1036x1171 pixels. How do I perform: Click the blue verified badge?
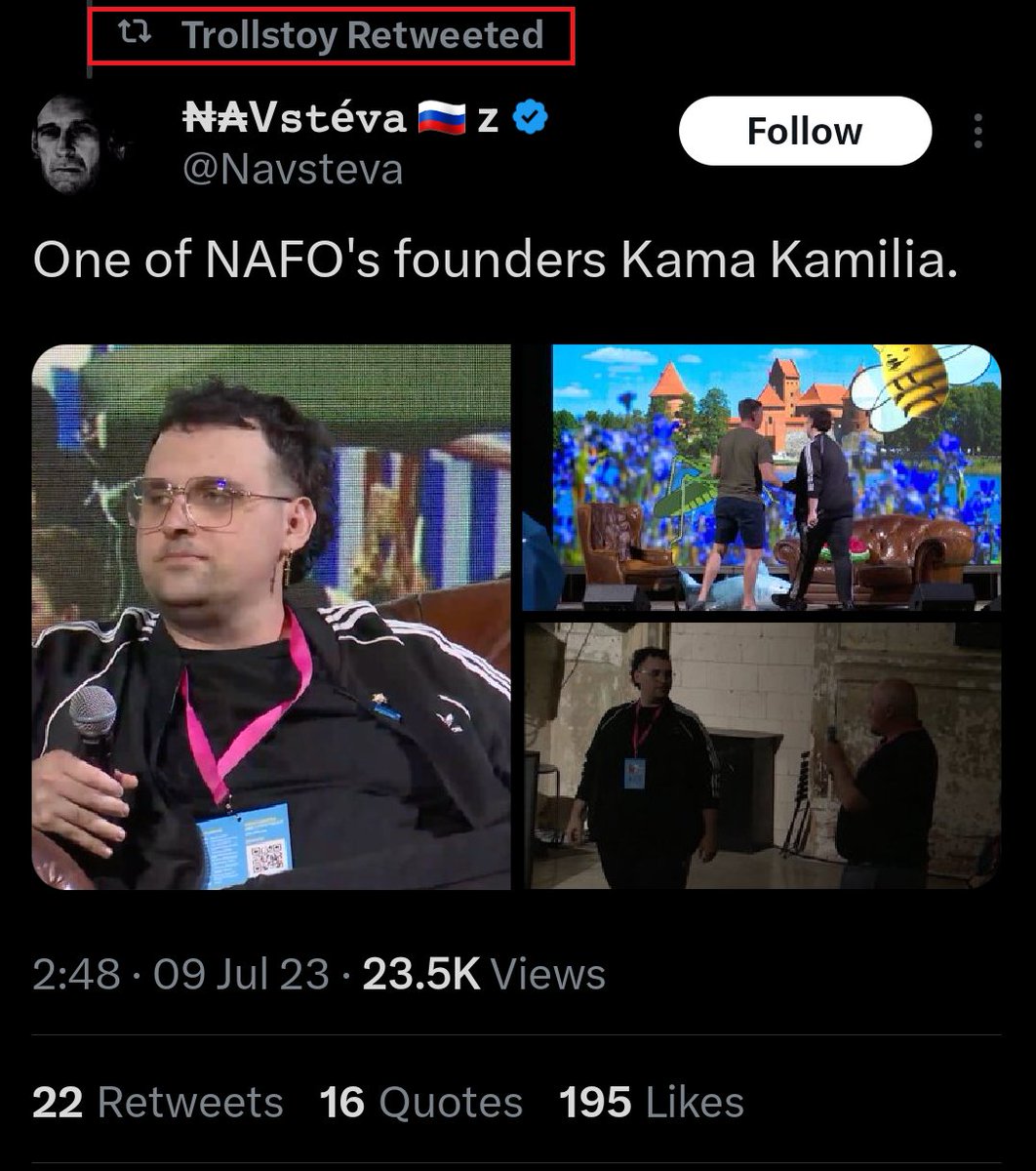pyautogui.click(x=531, y=120)
